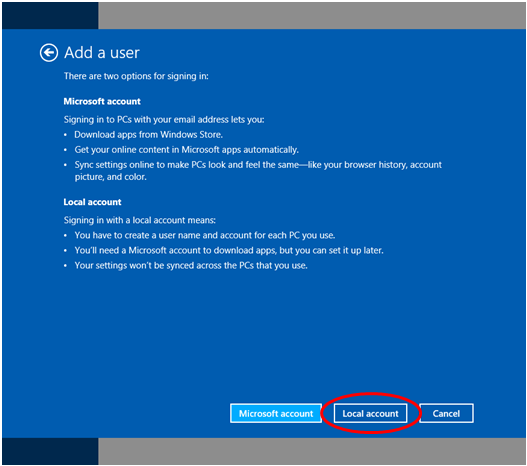Viewport: 527px width, 466px height.
Task: Cancel adding a user
Action: coord(446,413)
